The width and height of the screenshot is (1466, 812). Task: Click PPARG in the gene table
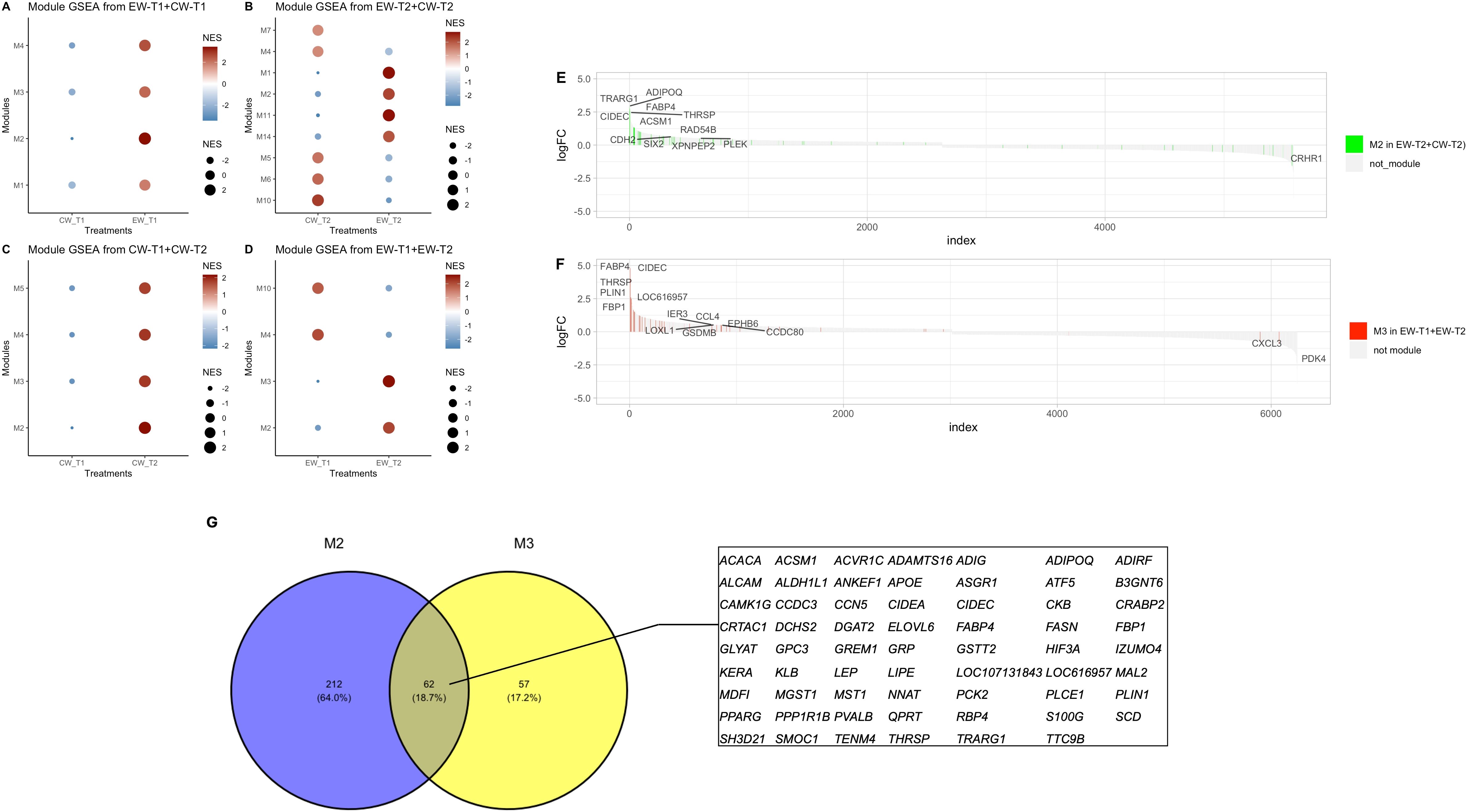[x=740, y=717]
